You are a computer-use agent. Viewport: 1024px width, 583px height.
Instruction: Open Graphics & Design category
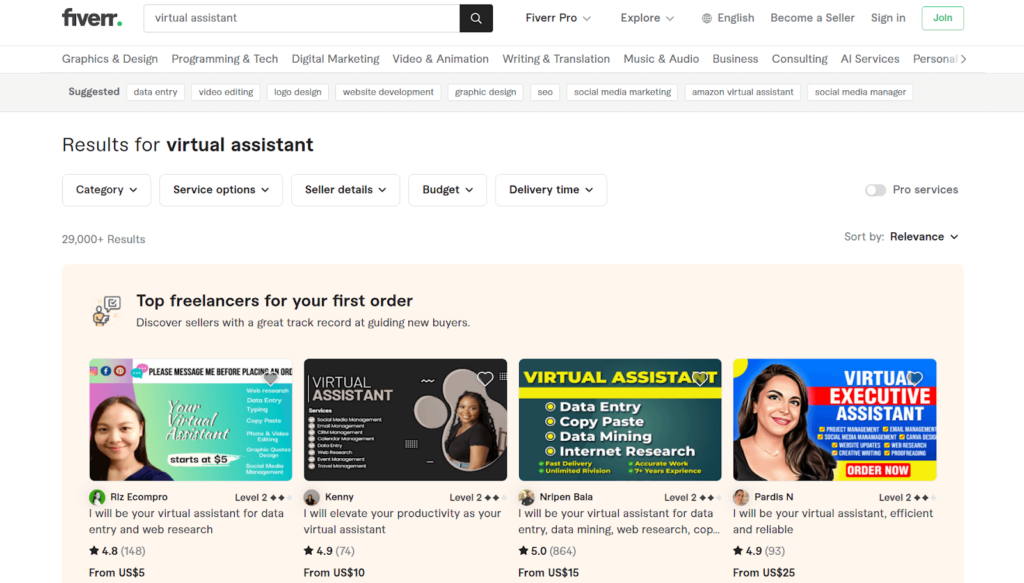pos(110,59)
